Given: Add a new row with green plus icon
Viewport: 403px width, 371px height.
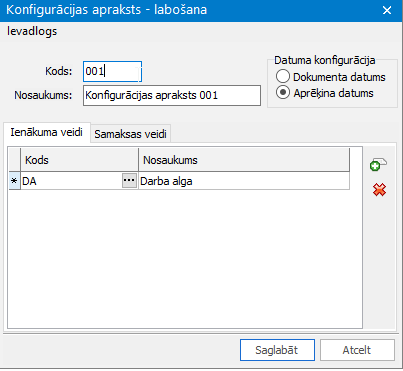Looking at the screenshot, I should tap(378, 164).
